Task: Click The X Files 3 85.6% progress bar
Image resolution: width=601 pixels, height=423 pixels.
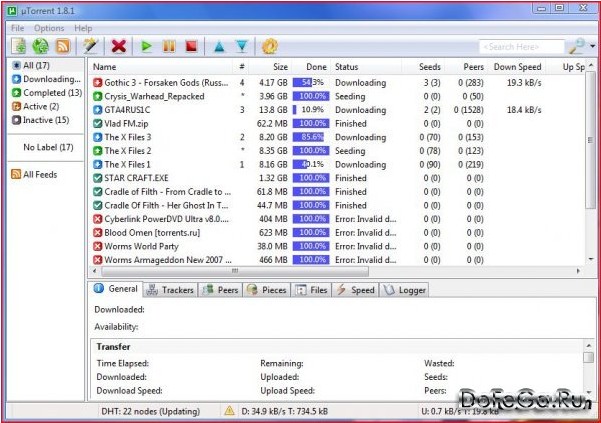Action: coord(311,137)
